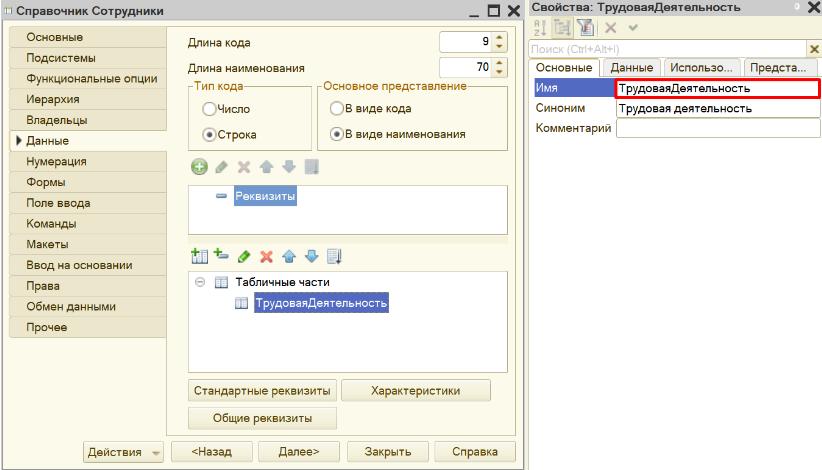Maximize the Справочник Сотрудники window
Image resolution: width=822 pixels, height=470 pixels.
(493, 10)
